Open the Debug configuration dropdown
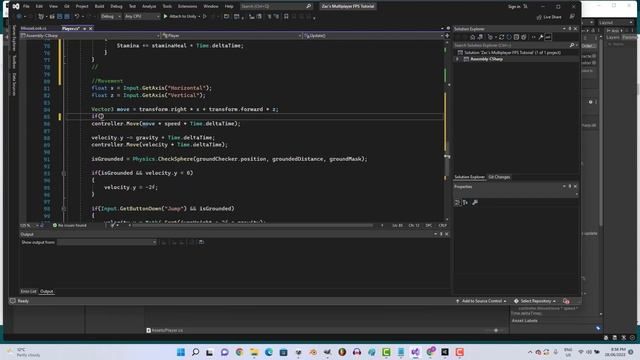Image resolution: width=640 pixels, height=360 pixels. 111,16
